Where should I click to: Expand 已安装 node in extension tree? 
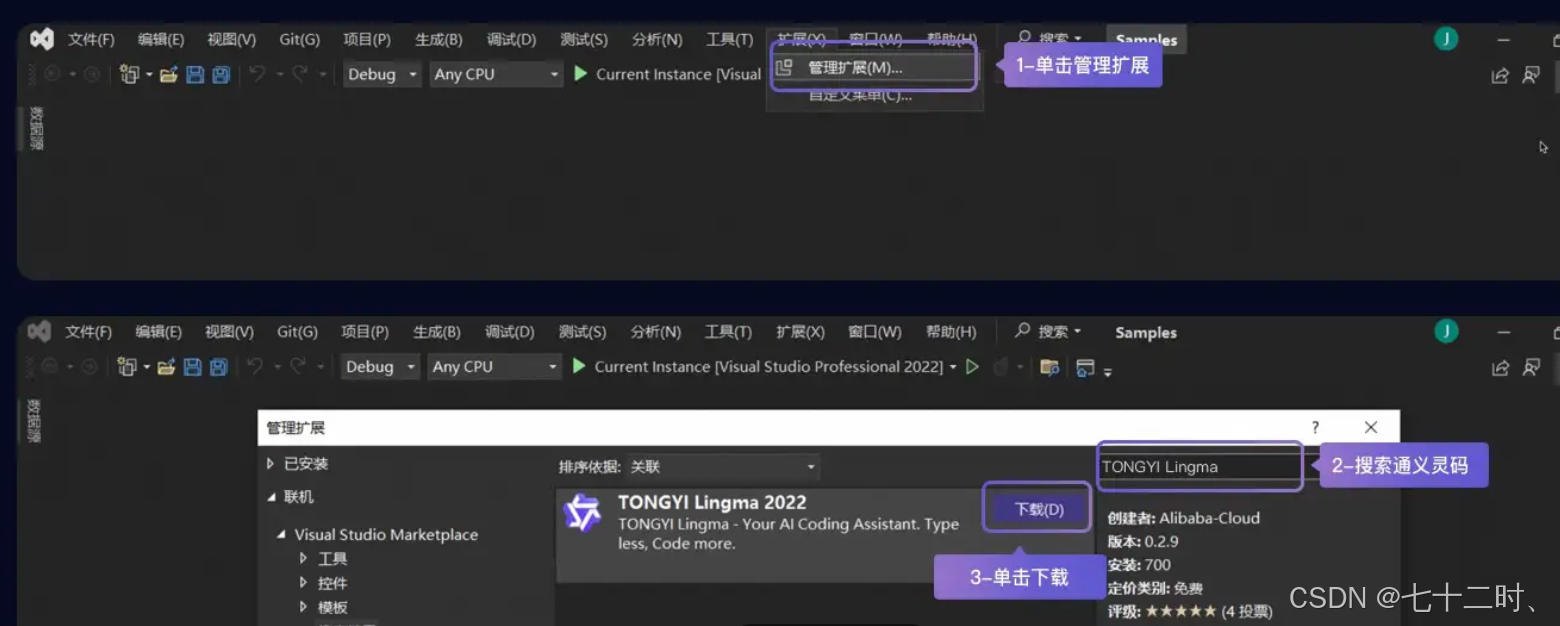[x=270, y=464]
